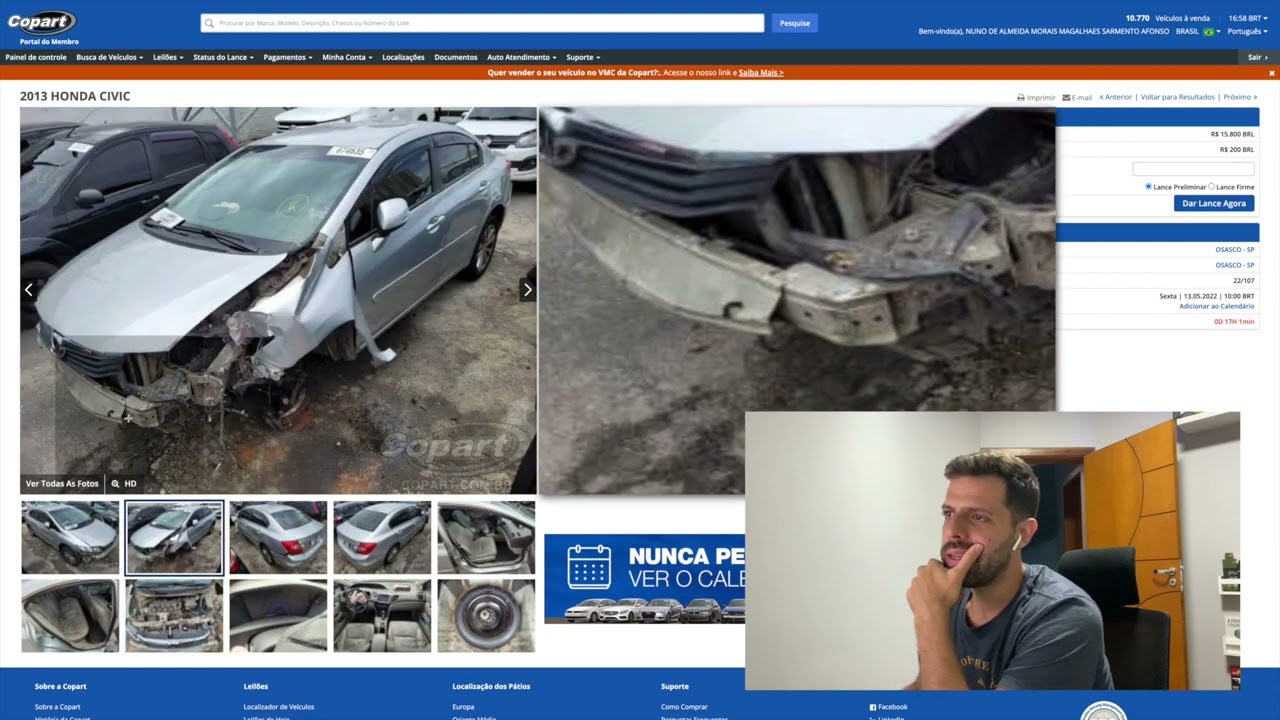Focus the vehicle search input field
Viewport: 1280px width, 720px height.
point(482,23)
